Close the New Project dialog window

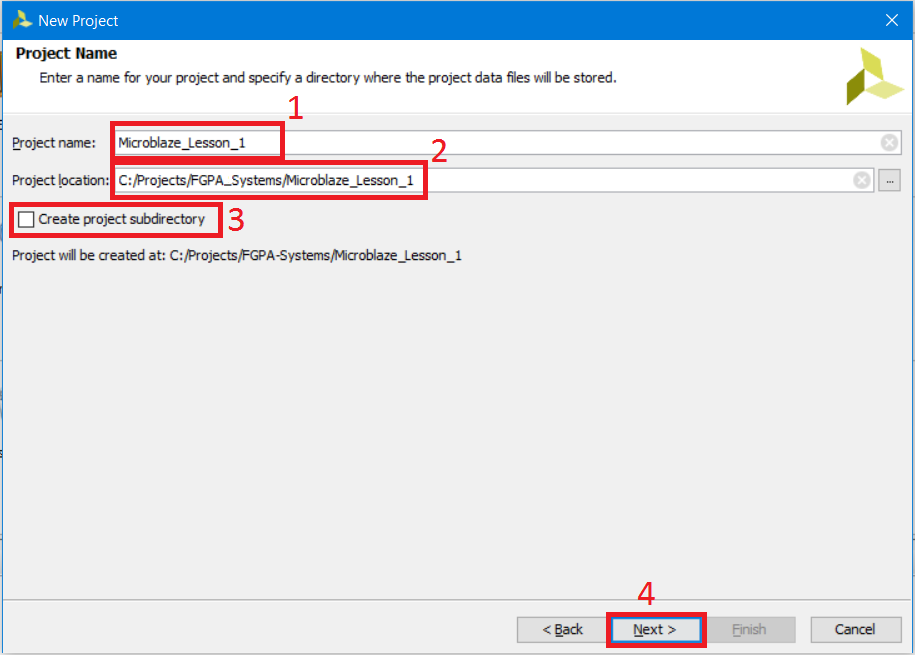click(x=892, y=20)
